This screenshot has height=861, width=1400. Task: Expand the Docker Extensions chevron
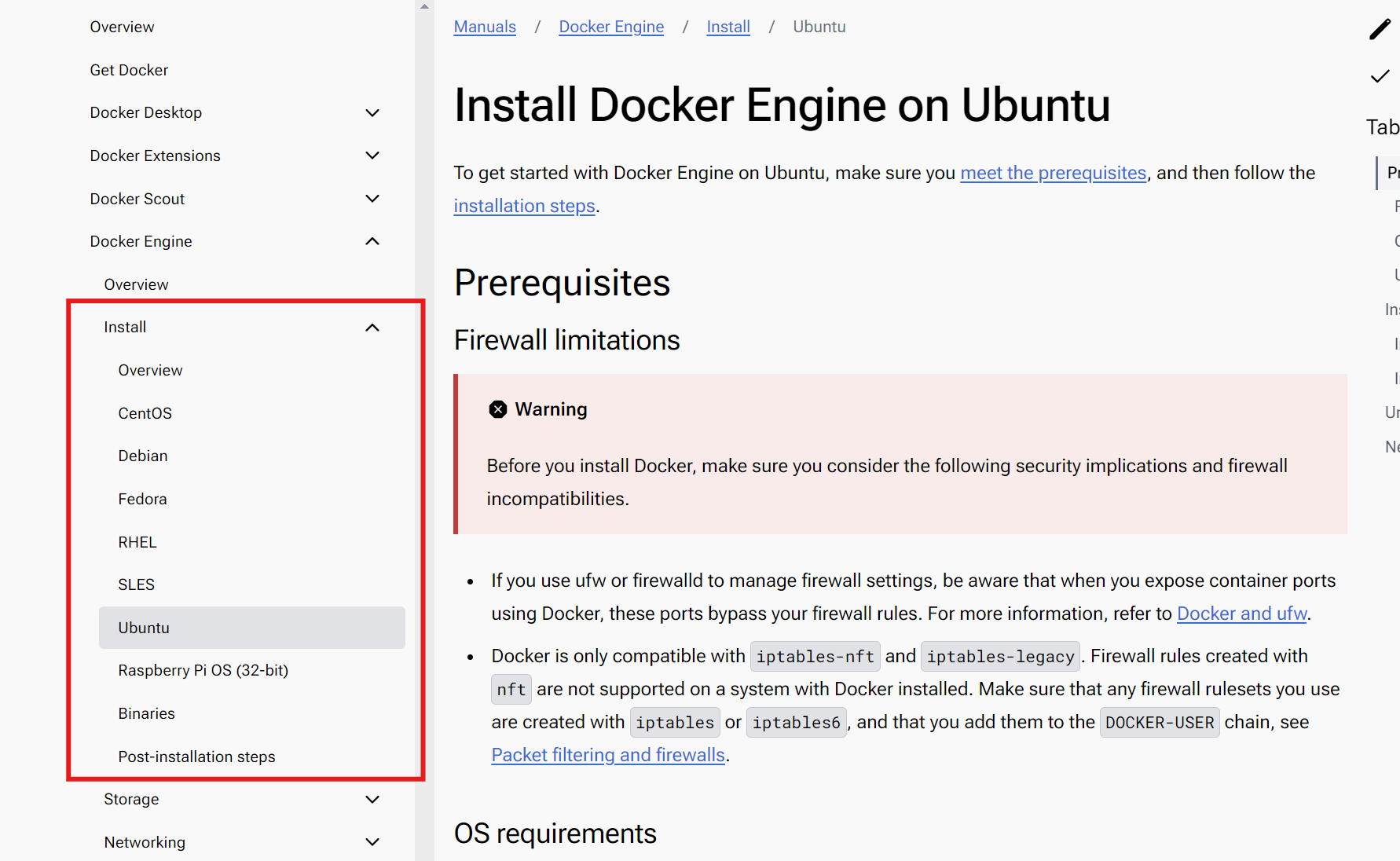tap(372, 156)
